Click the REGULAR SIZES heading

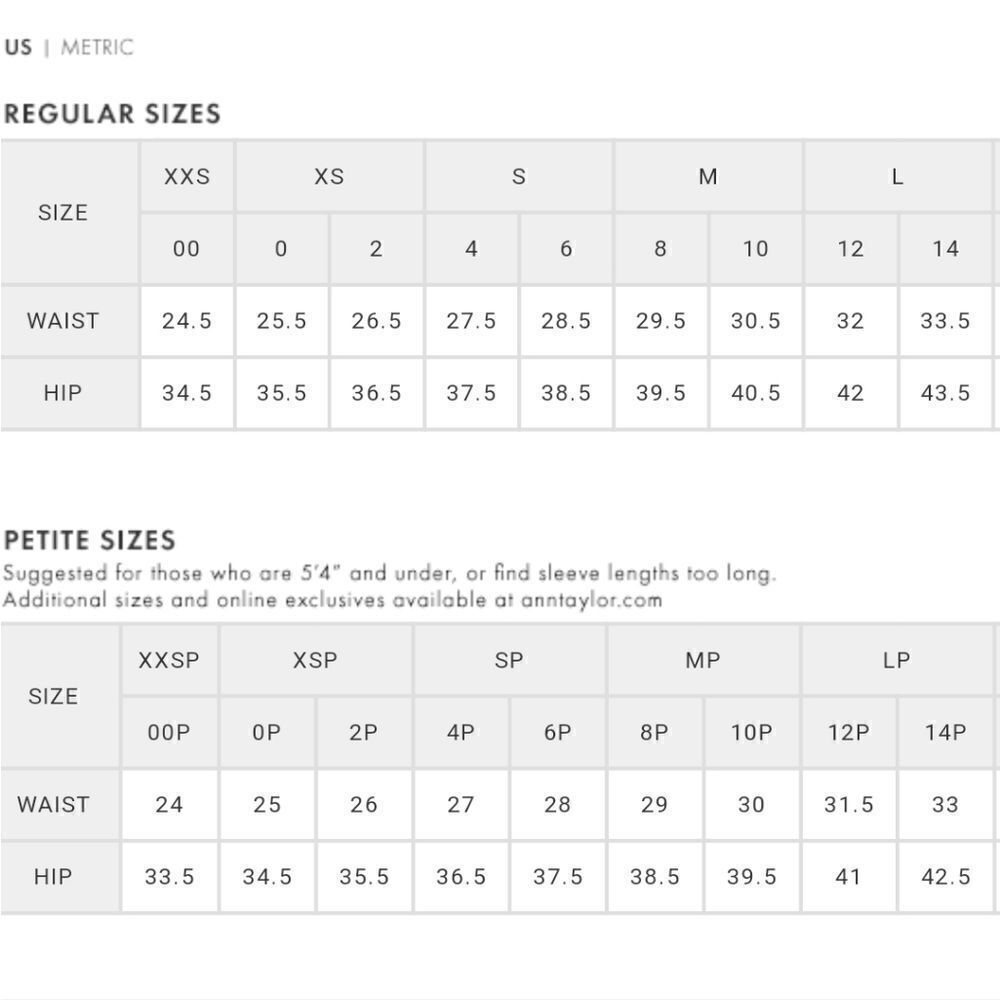click(112, 114)
